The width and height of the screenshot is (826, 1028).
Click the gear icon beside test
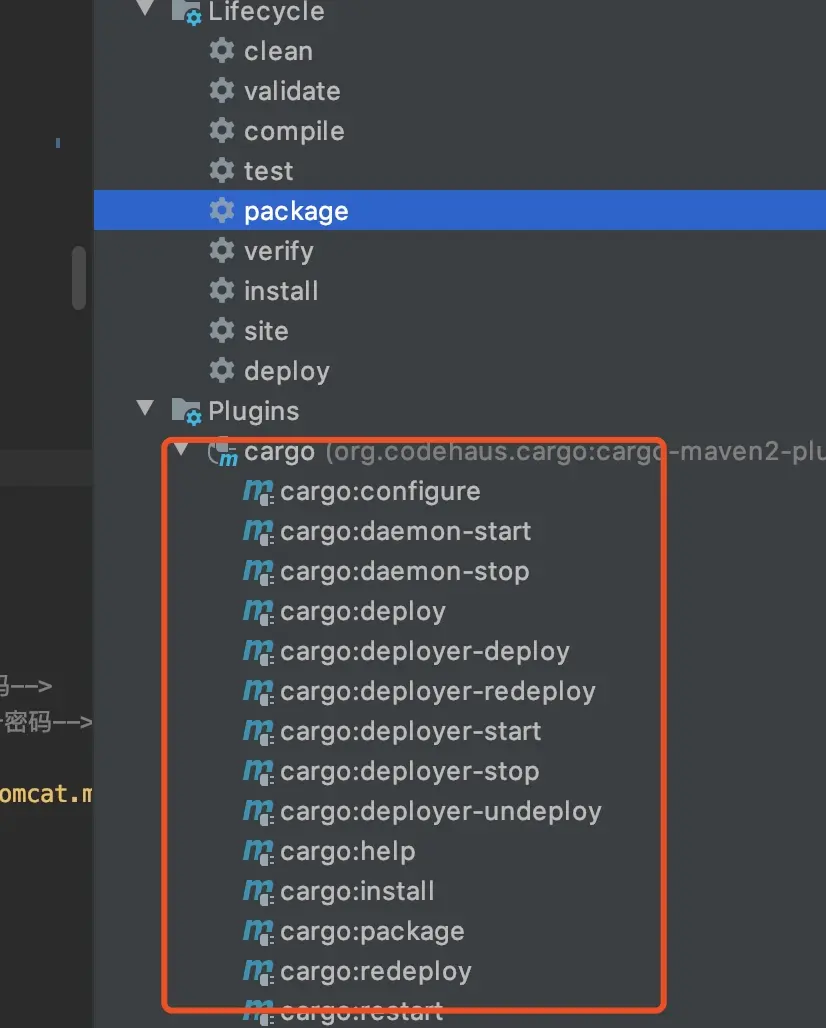[222, 170]
